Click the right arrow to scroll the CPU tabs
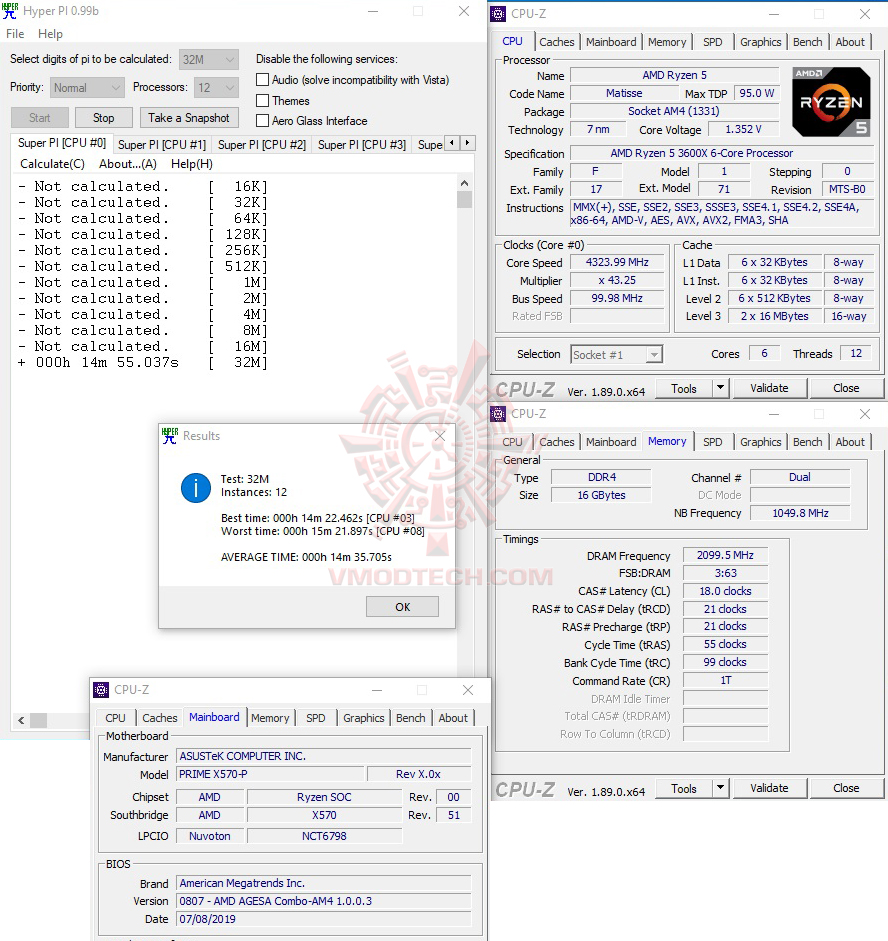This screenshot has height=941, width=888. (x=465, y=143)
